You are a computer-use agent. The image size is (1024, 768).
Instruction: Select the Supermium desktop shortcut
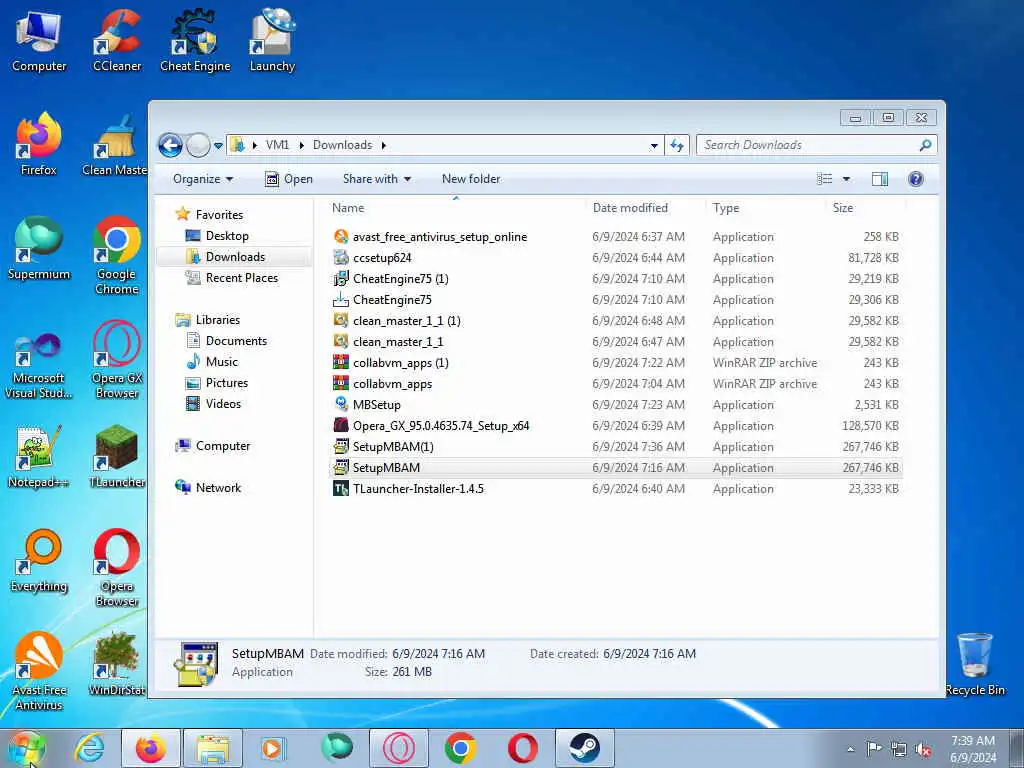tap(39, 249)
